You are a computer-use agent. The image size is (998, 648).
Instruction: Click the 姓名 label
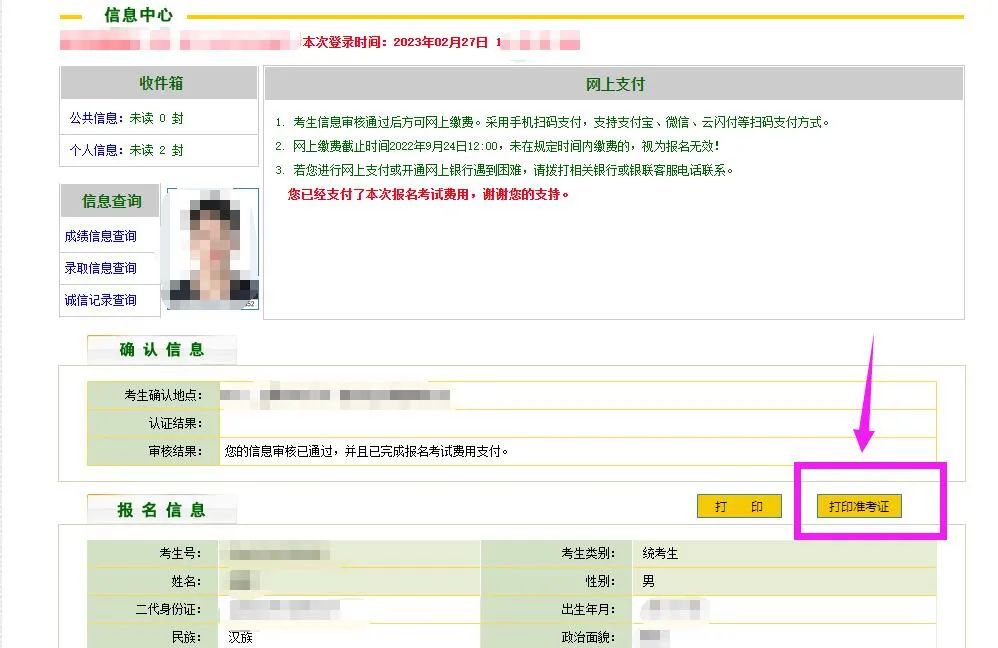point(186,581)
